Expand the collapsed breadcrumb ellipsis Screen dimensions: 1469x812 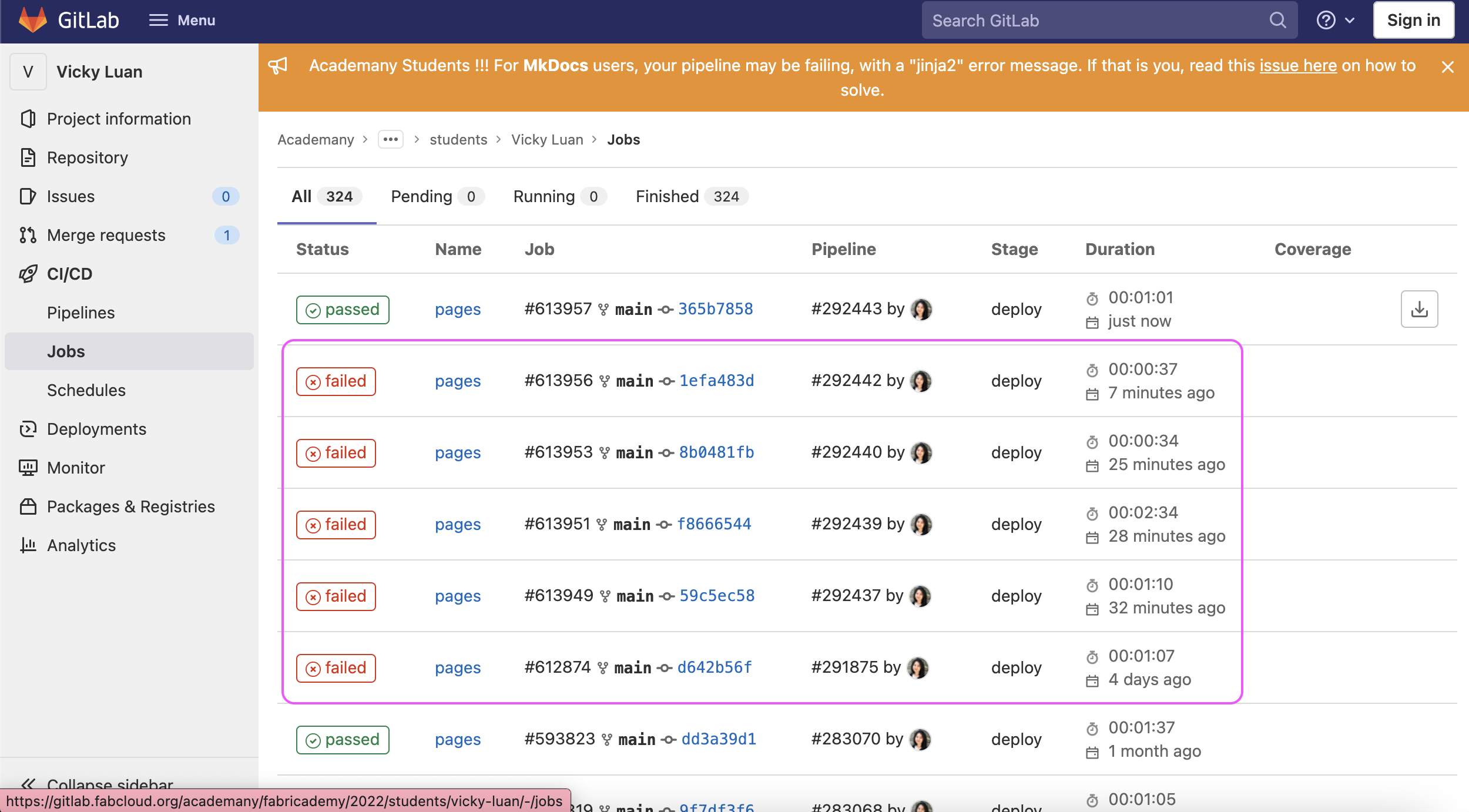click(x=391, y=140)
